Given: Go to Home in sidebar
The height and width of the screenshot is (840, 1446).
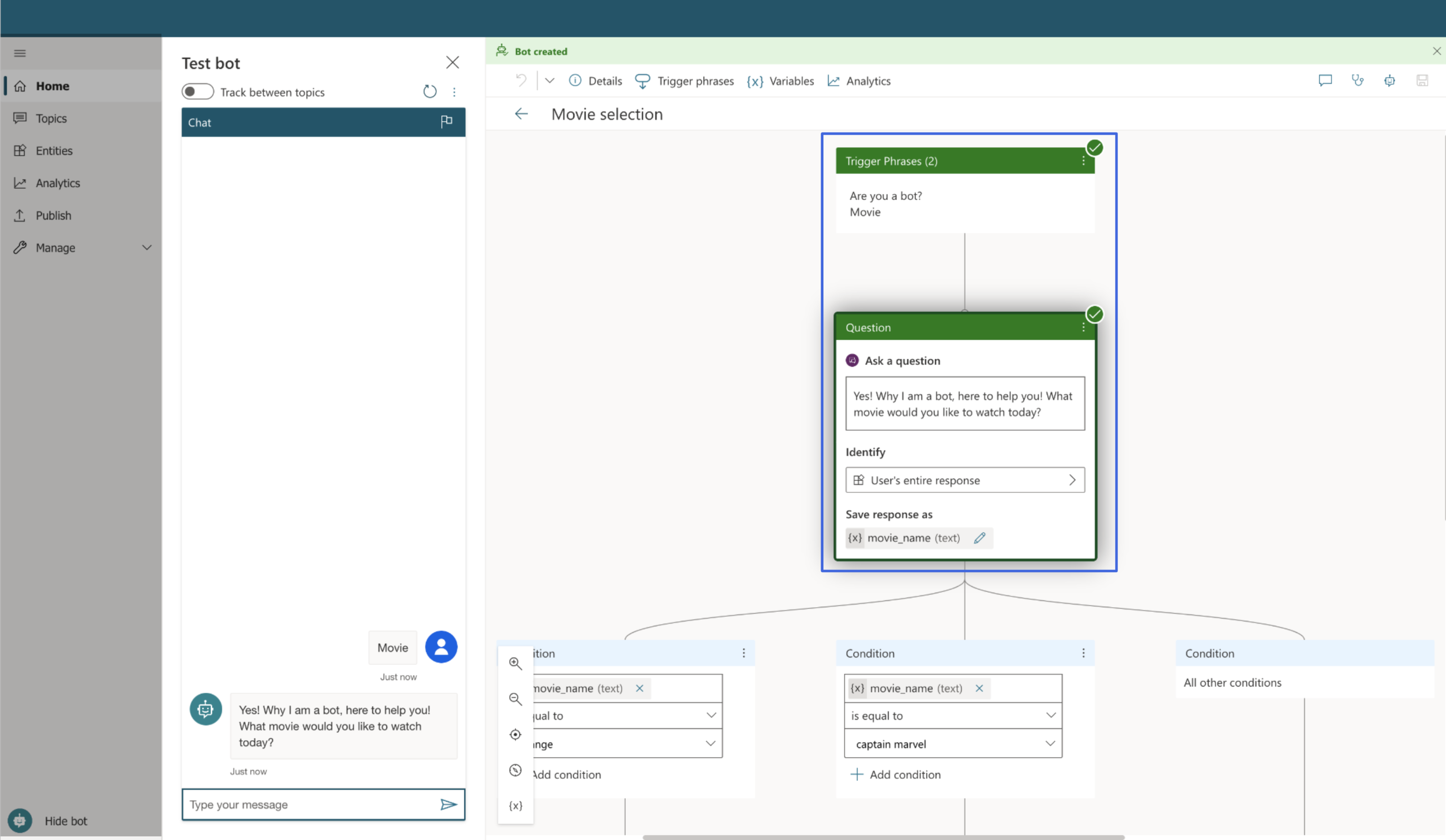Looking at the screenshot, I should (x=81, y=86).
